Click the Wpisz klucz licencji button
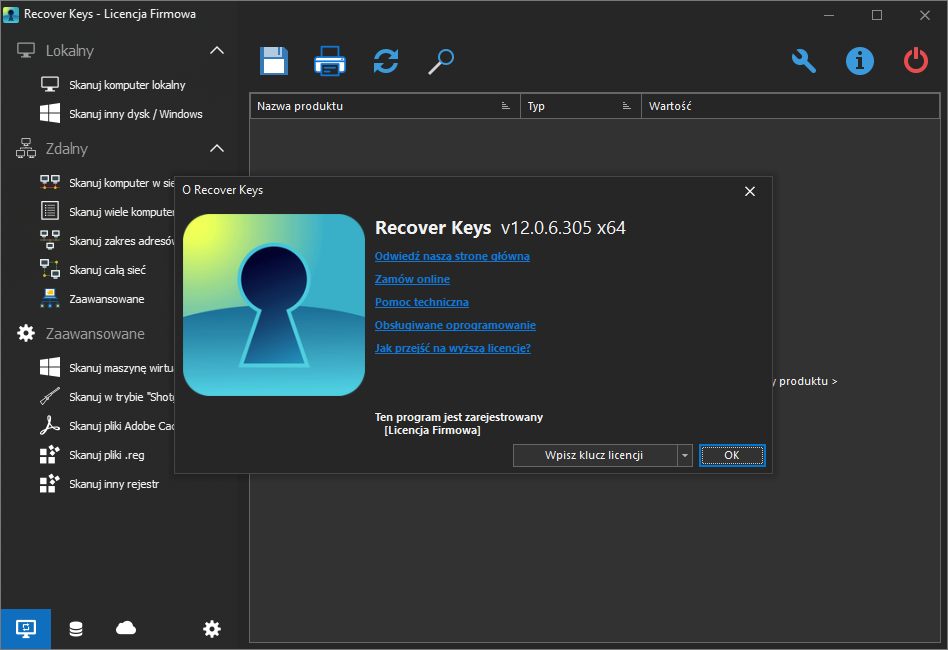Image resolution: width=948 pixels, height=650 pixels. coord(595,455)
